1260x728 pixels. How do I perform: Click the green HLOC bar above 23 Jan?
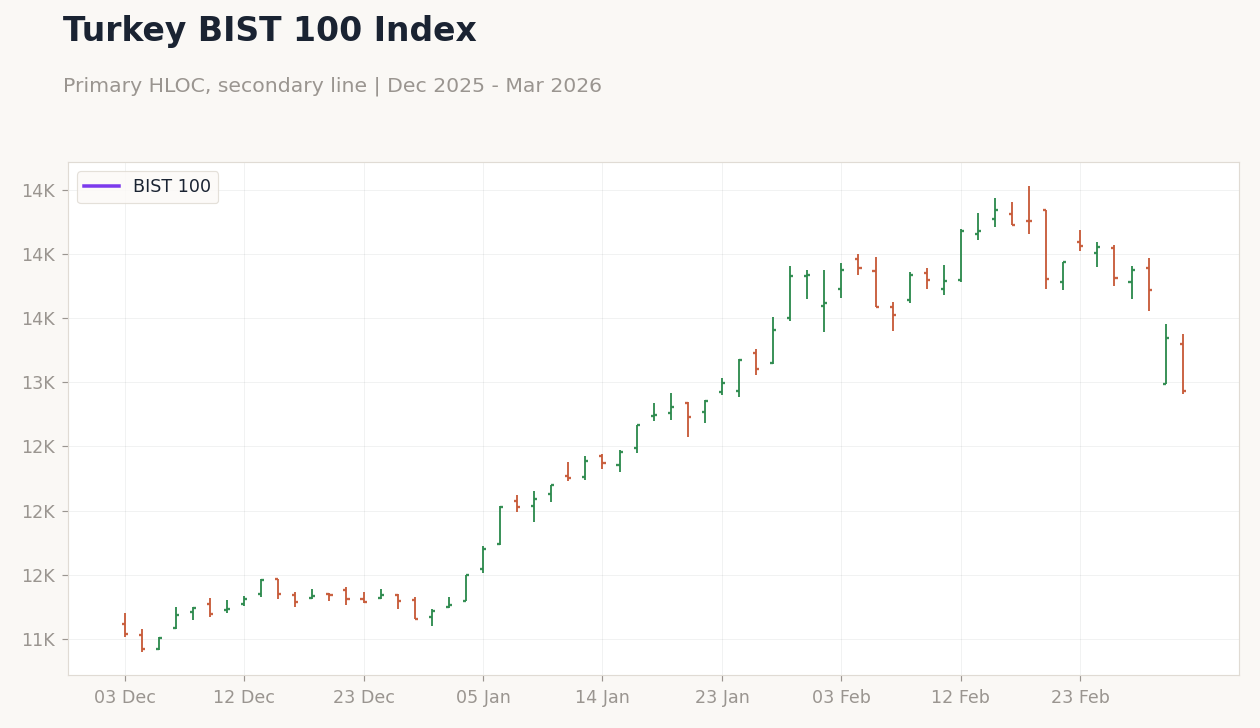point(722,386)
